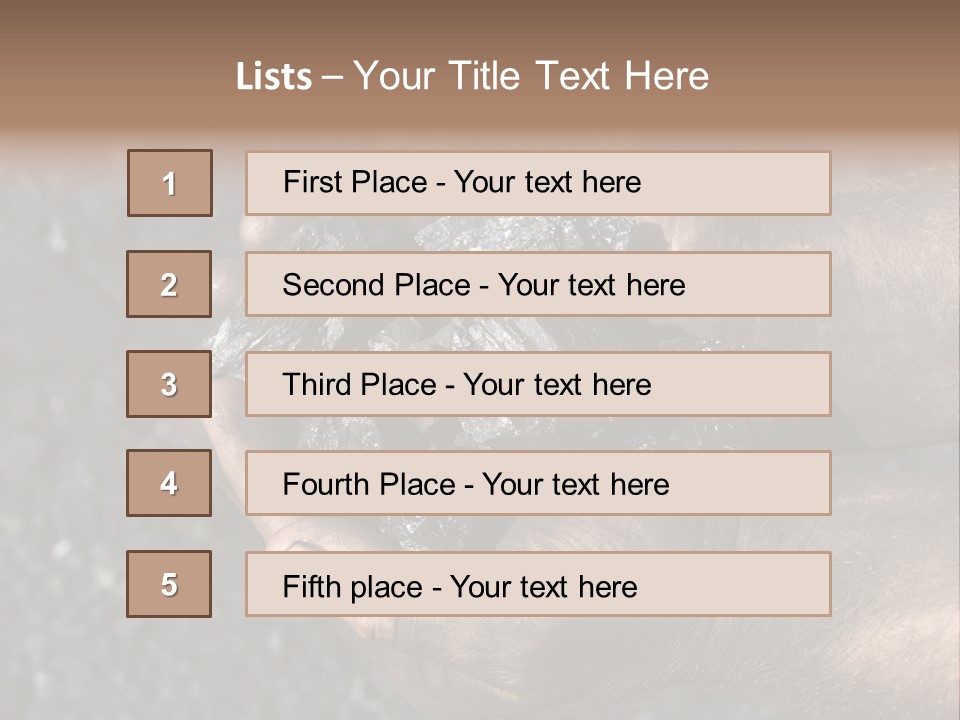Screen dimensions: 960x720
Task: Click the 'Second Place - Your text here' field
Action: (538, 284)
